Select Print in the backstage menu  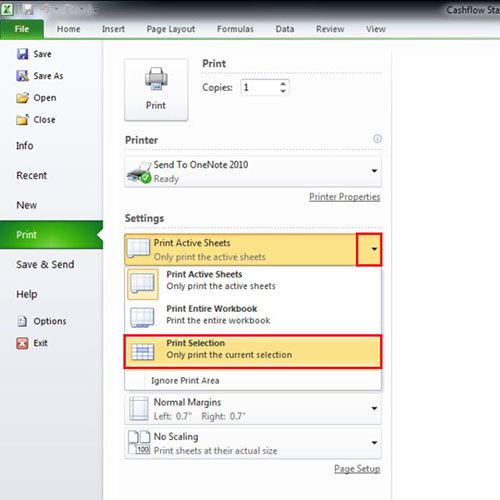tap(51, 235)
